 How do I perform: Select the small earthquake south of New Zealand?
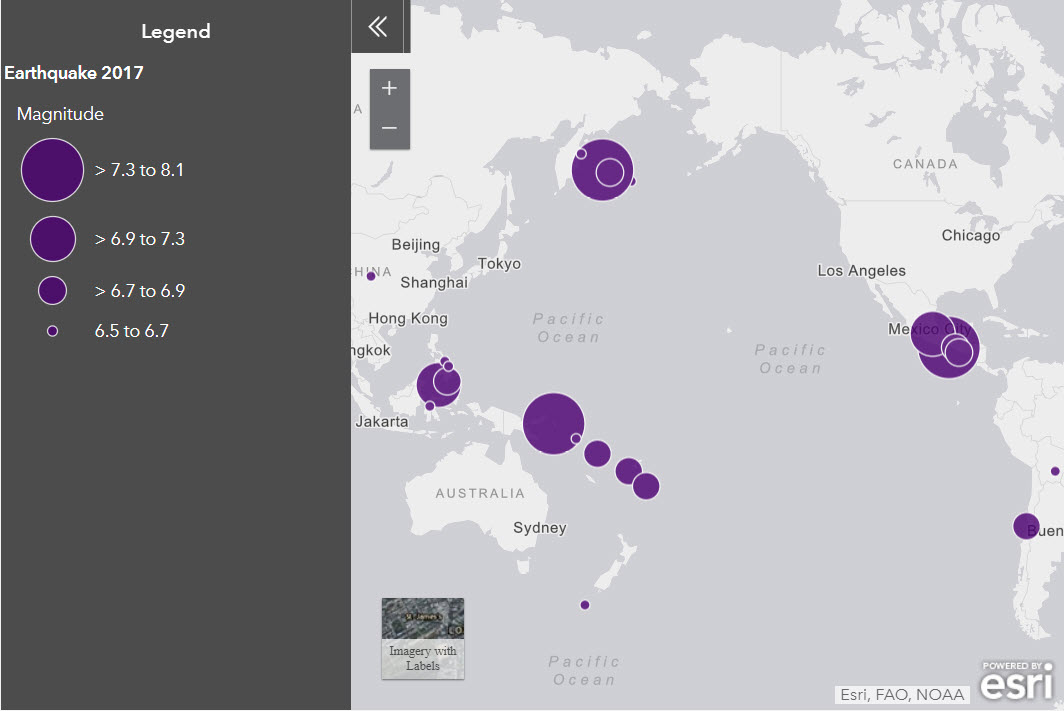pos(585,605)
